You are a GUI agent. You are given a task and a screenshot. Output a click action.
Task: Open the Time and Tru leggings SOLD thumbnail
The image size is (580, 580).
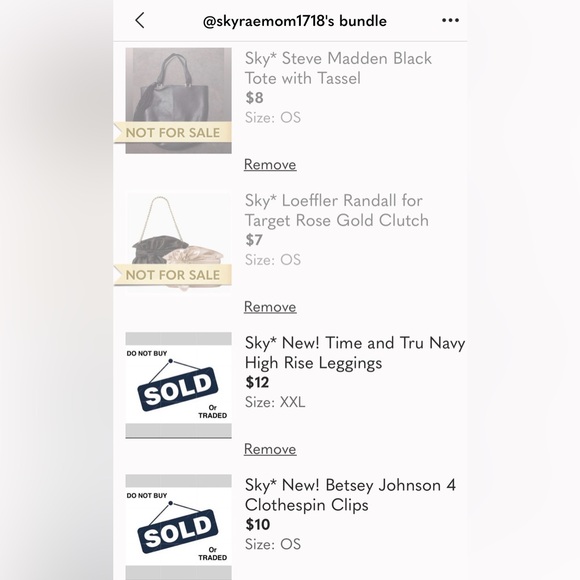pos(178,385)
